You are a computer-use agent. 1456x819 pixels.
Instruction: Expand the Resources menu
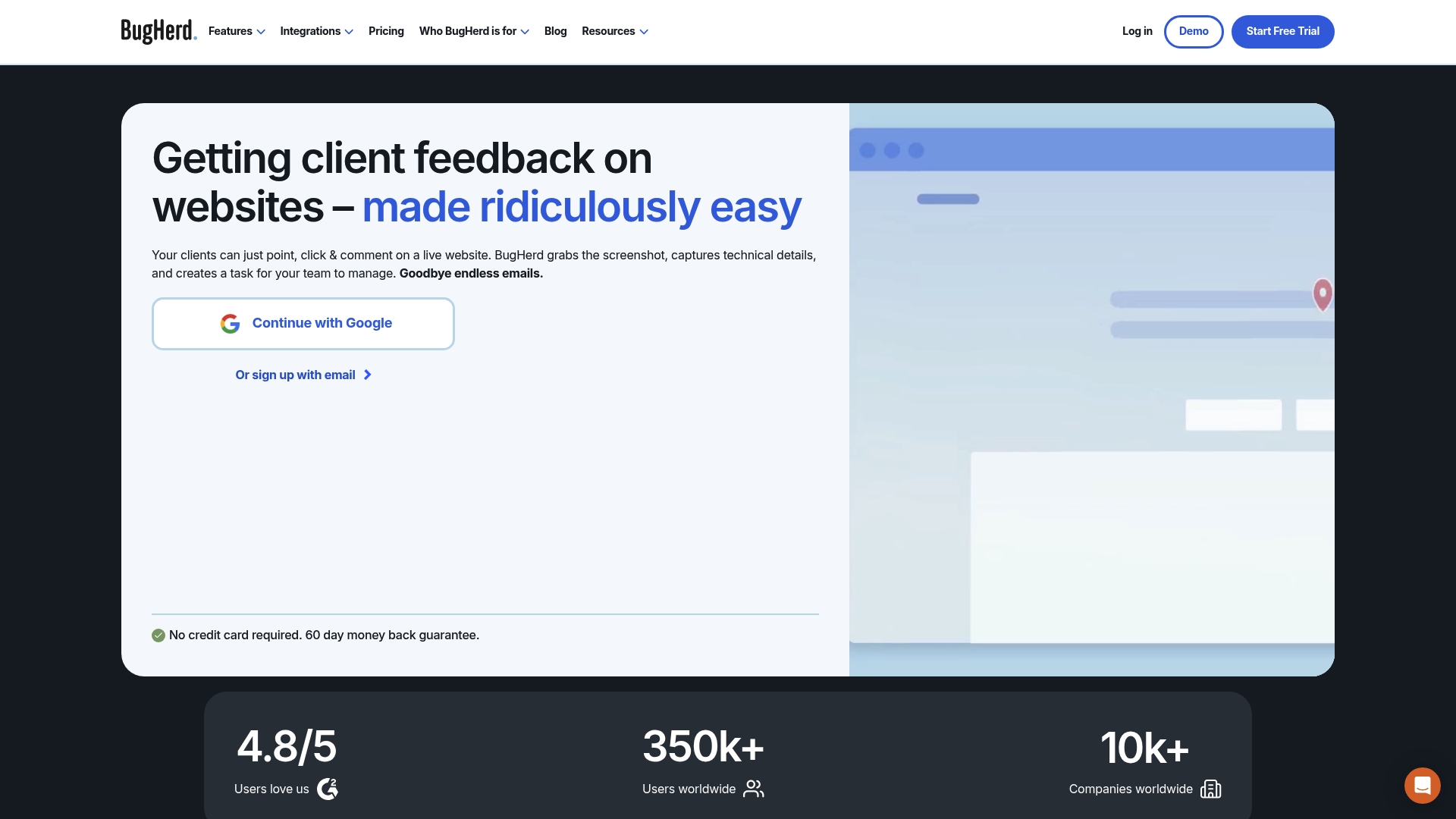615,31
